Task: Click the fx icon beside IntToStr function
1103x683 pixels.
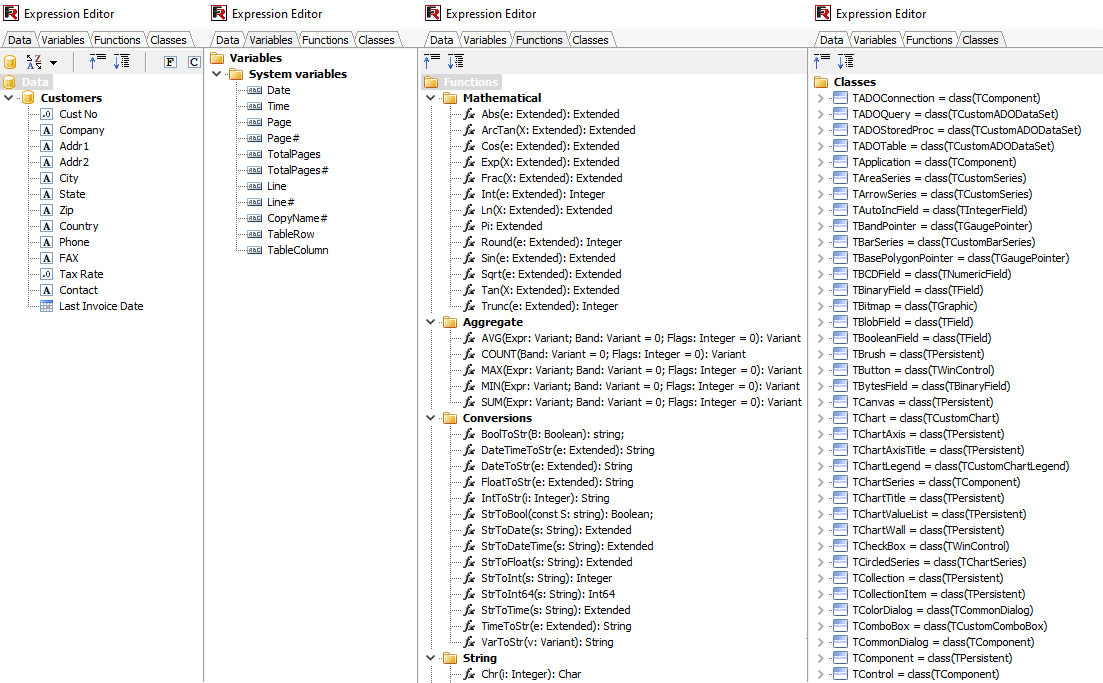Action: tap(469, 498)
